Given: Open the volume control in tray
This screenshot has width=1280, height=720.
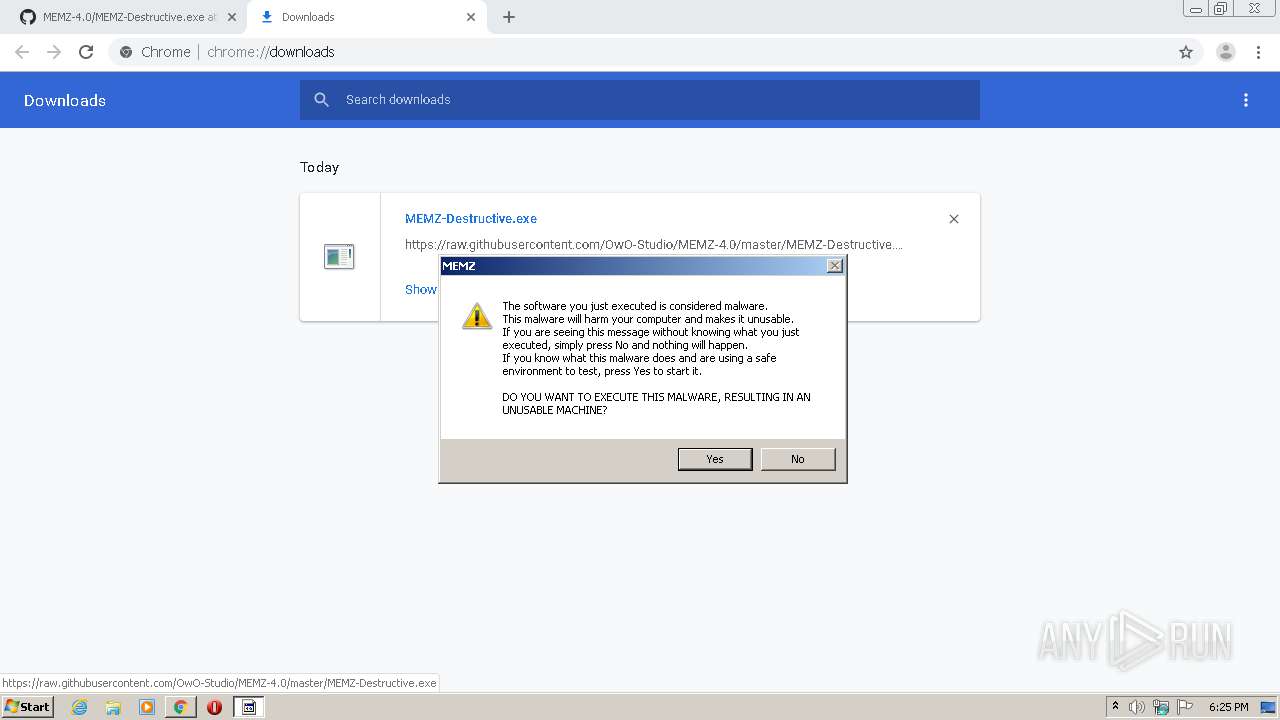Looking at the screenshot, I should point(1137,707).
